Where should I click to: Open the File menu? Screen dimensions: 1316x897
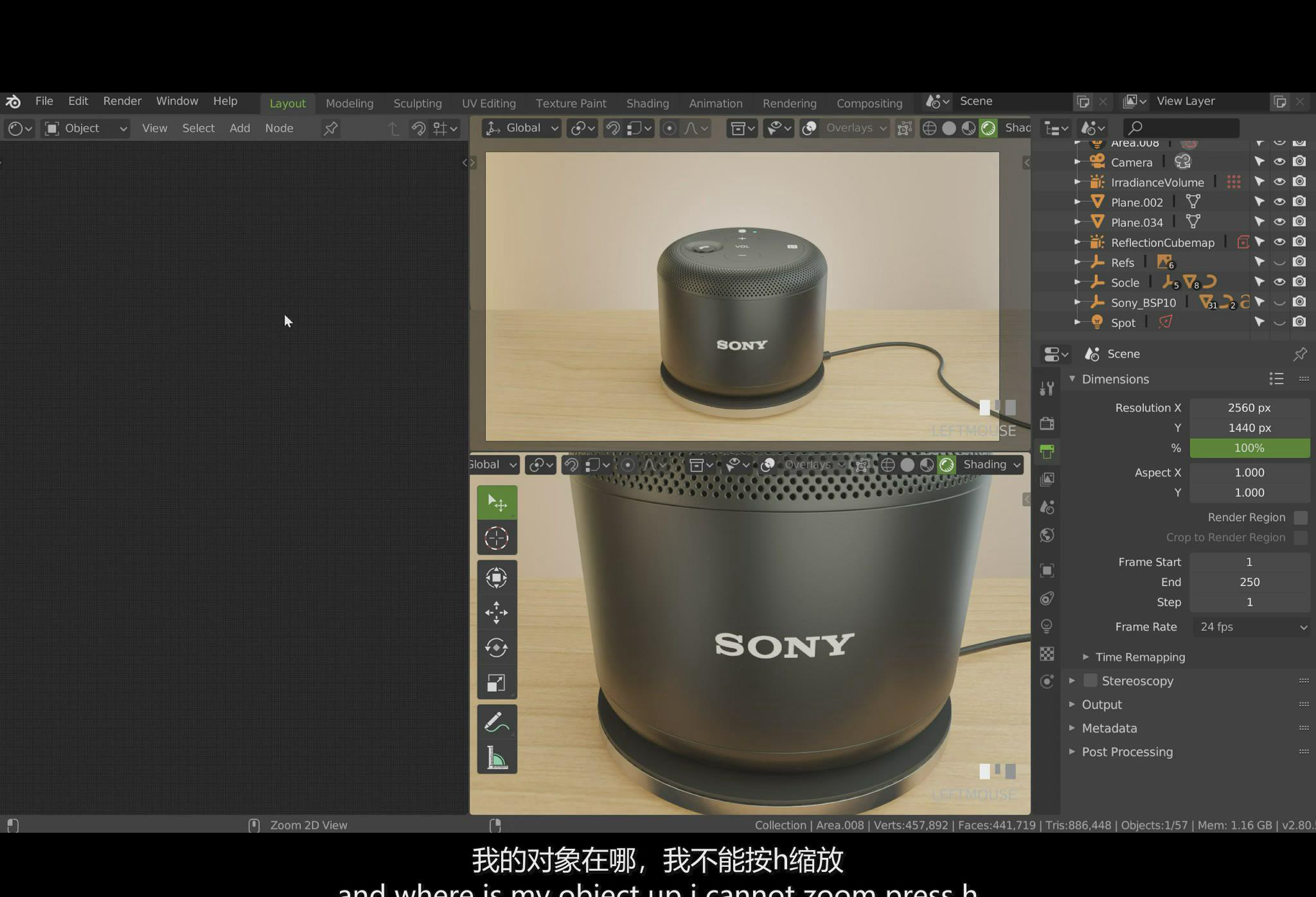[44, 102]
